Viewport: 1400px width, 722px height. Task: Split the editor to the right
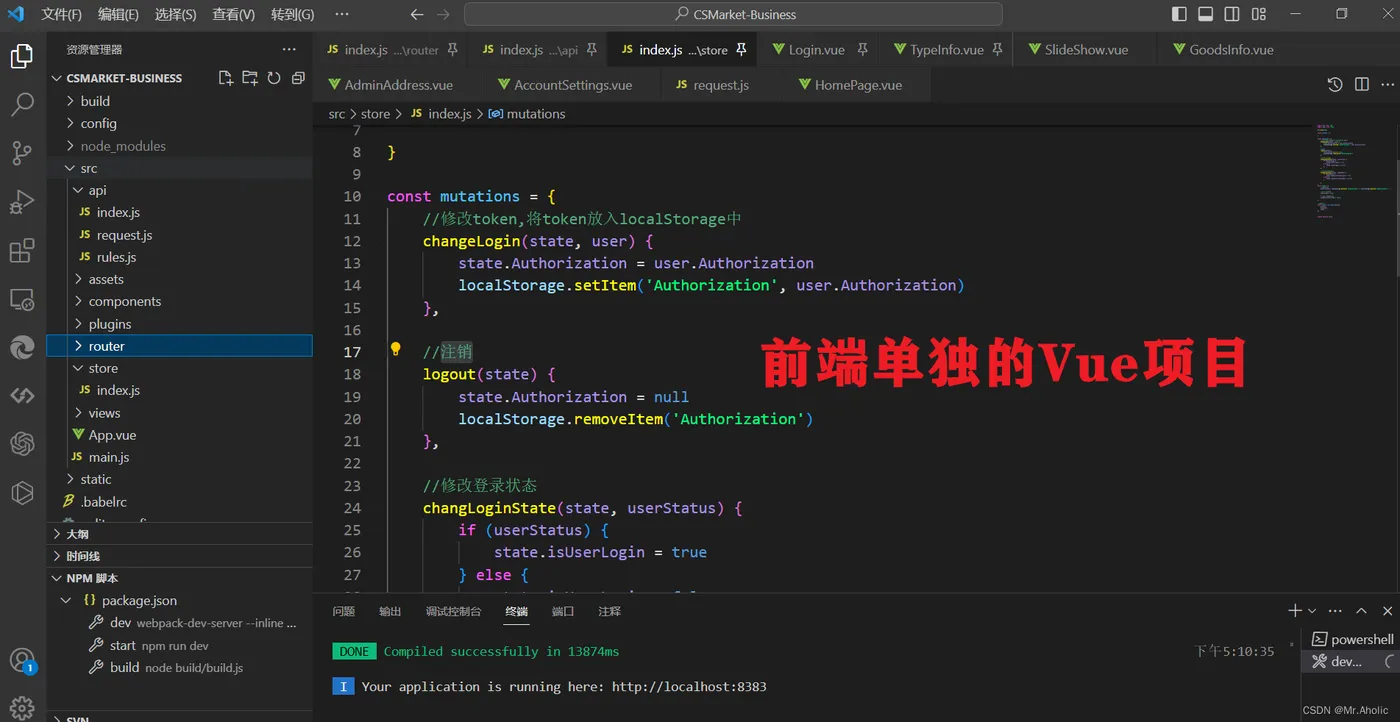coord(1361,85)
